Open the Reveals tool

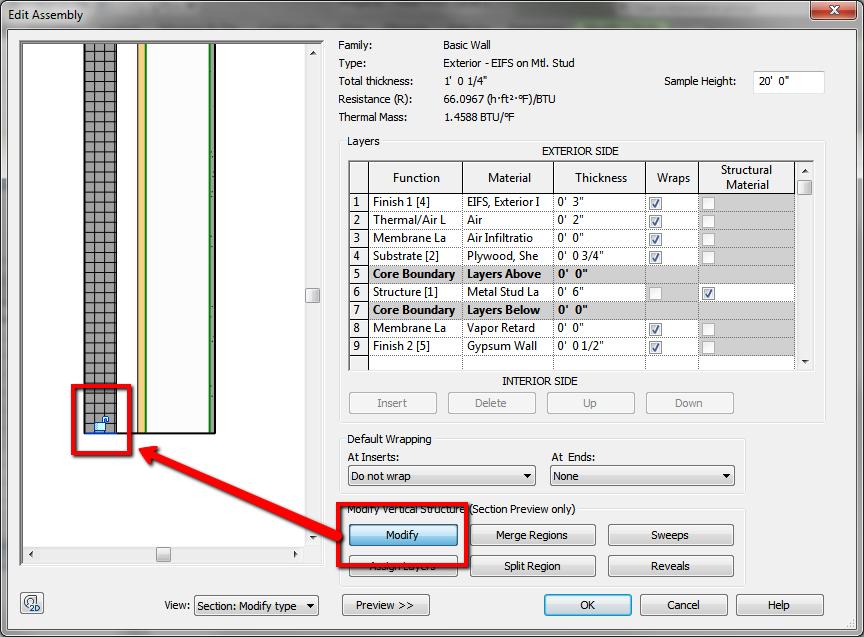click(670, 566)
